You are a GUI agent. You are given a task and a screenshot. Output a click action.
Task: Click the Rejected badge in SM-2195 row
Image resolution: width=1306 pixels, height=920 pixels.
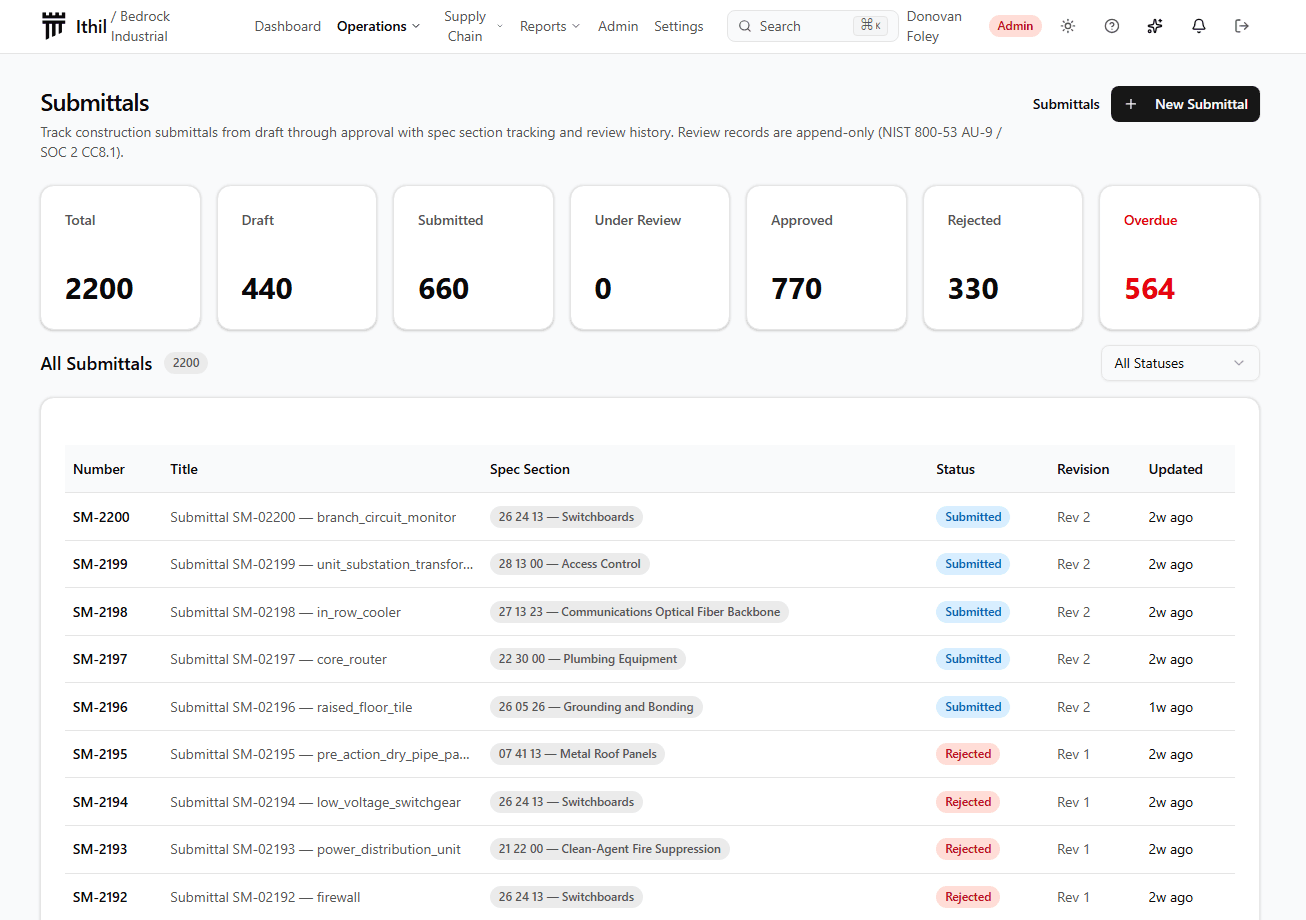click(968, 754)
